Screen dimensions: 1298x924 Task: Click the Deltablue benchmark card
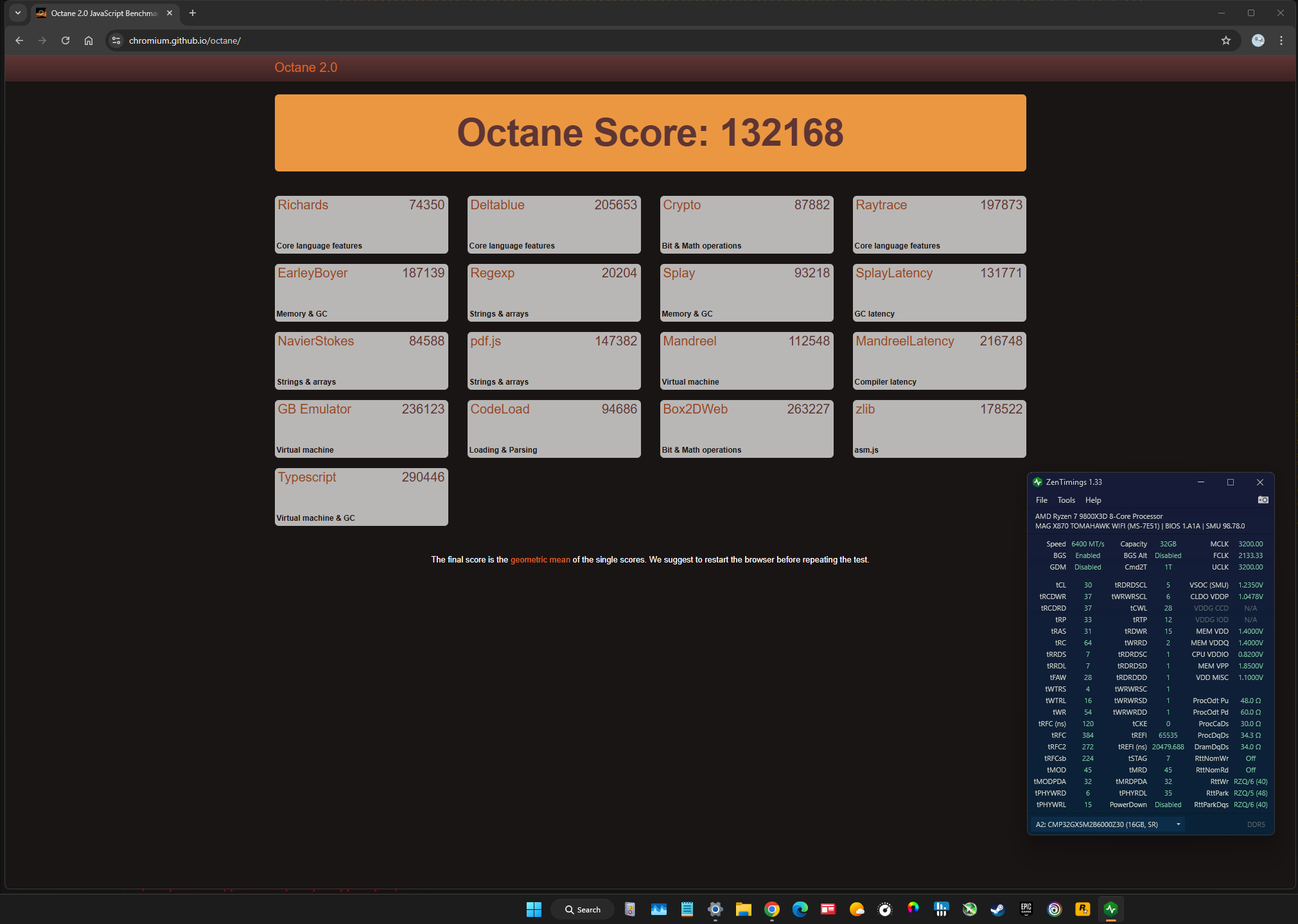pyautogui.click(x=554, y=225)
